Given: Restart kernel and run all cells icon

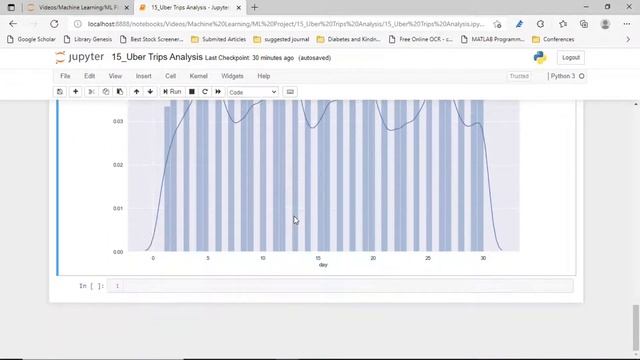Looking at the screenshot, I should coord(218,92).
